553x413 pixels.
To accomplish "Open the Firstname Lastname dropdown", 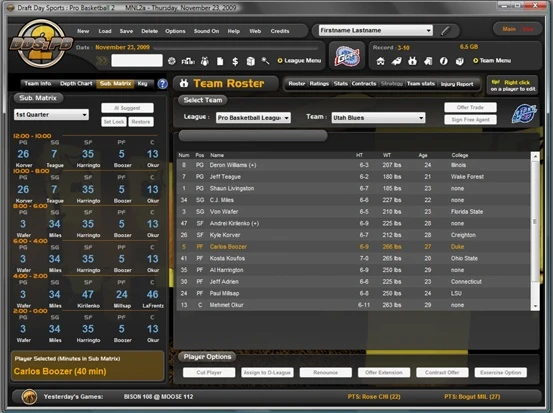I will click(376, 30).
